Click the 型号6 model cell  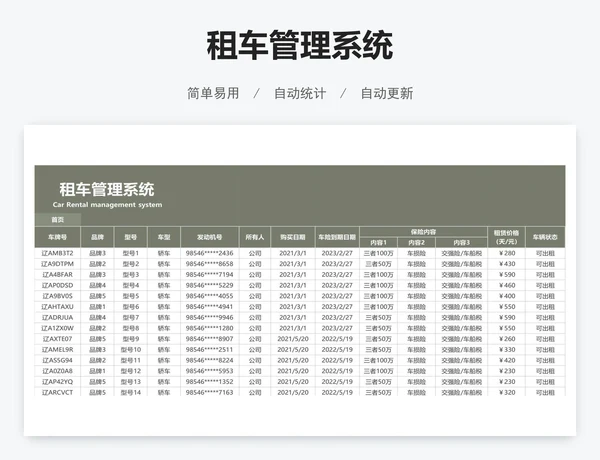click(x=130, y=307)
